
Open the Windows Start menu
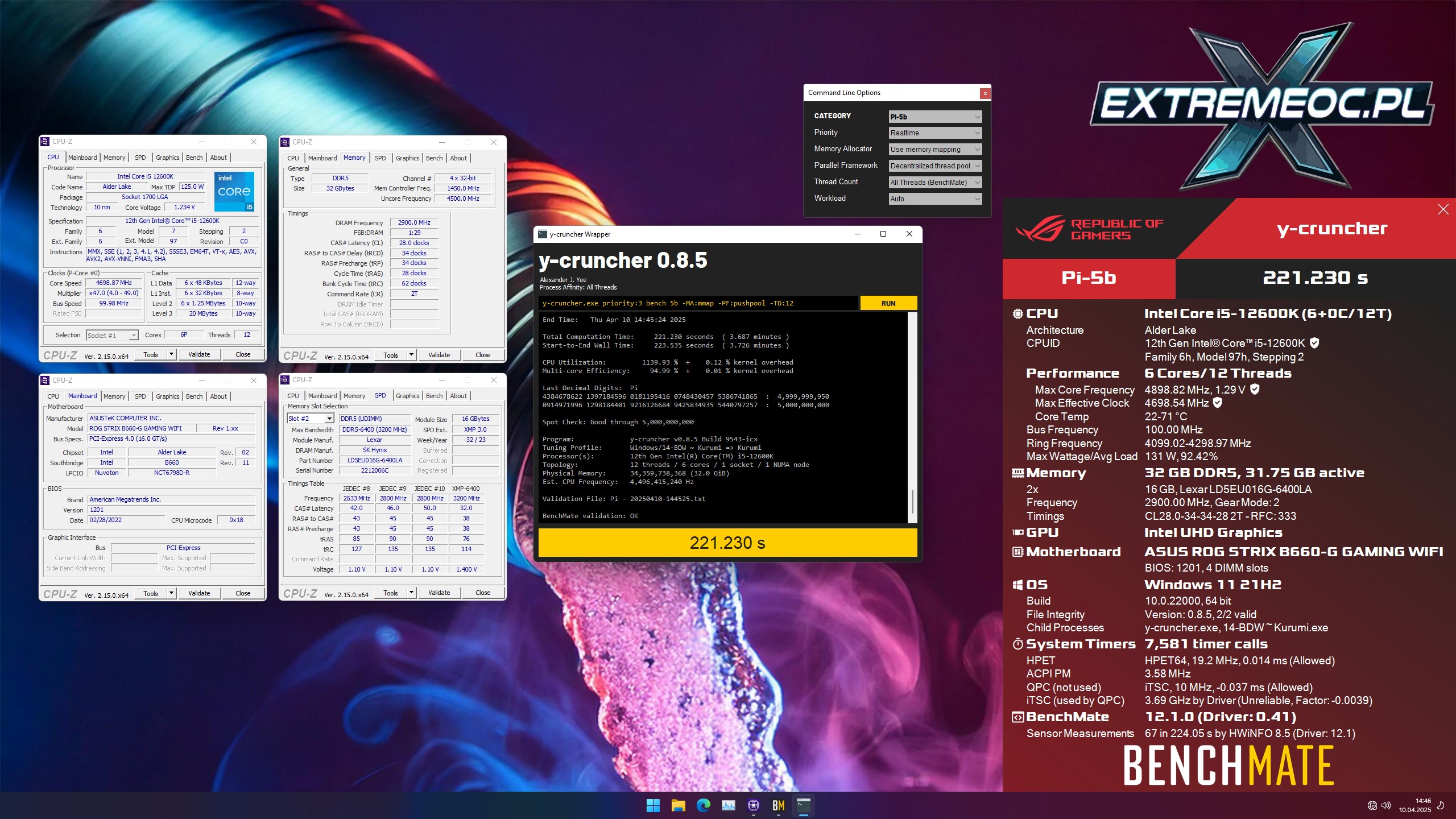point(653,805)
